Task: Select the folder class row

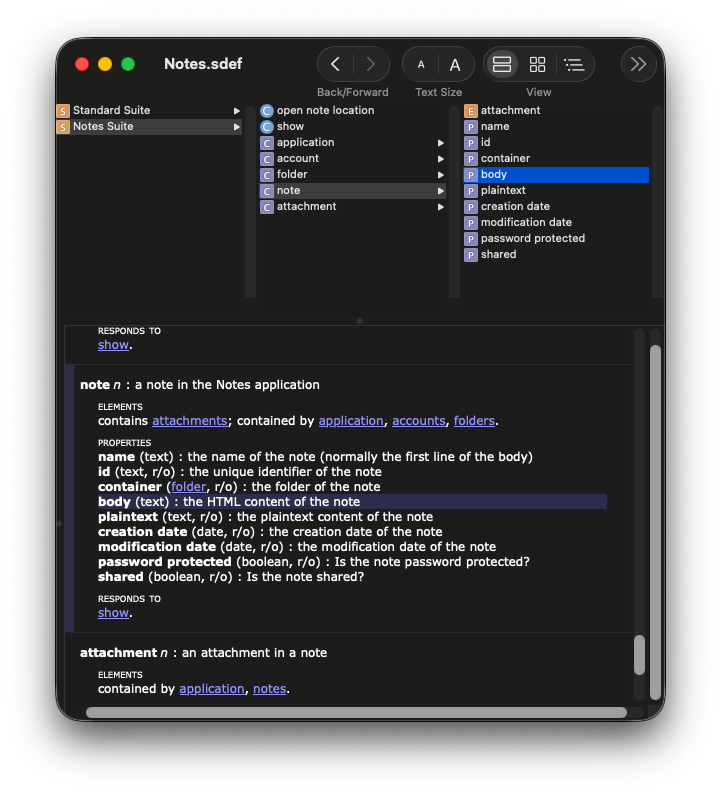Action: pos(352,175)
